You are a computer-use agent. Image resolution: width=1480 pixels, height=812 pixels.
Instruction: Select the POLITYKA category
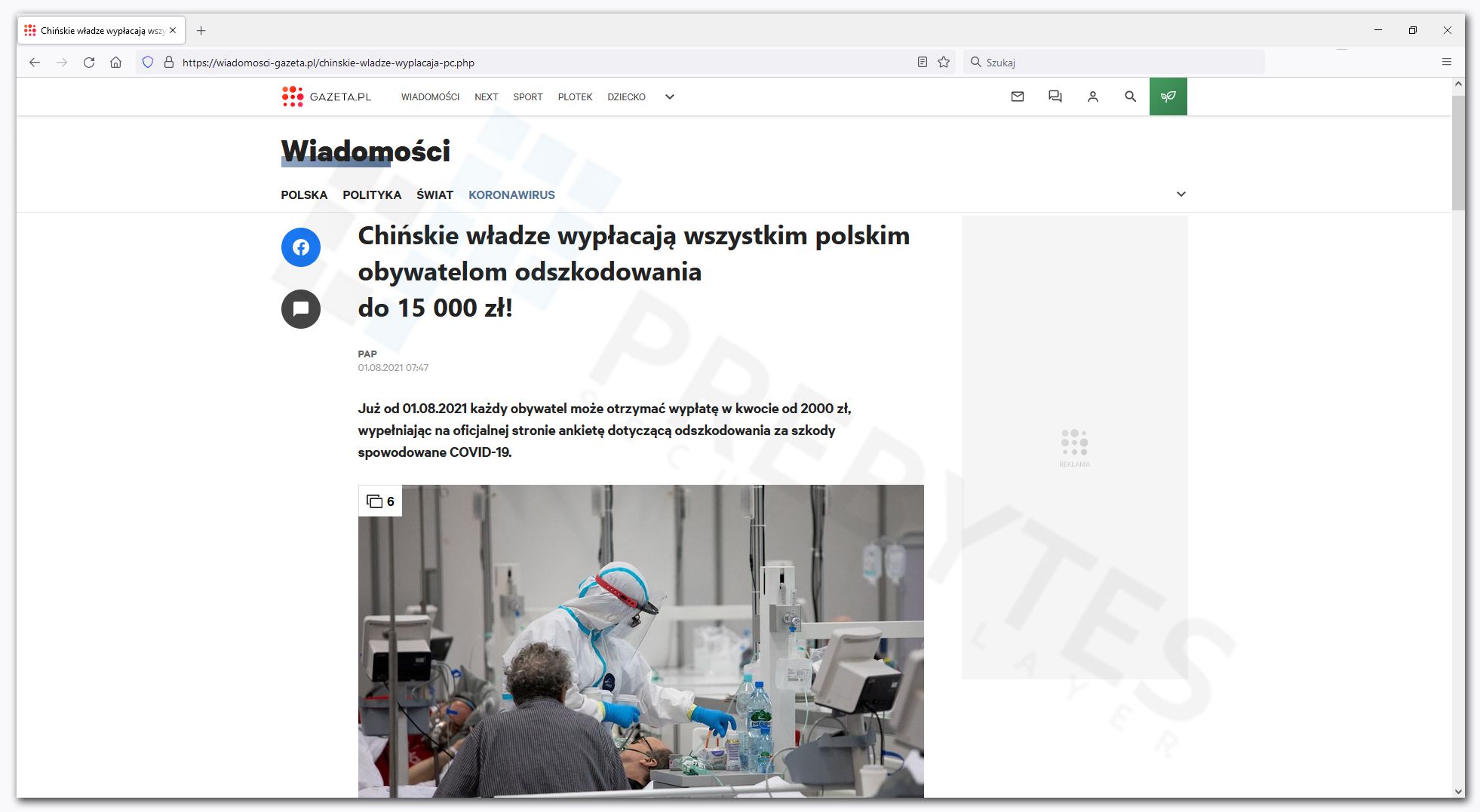tap(372, 195)
